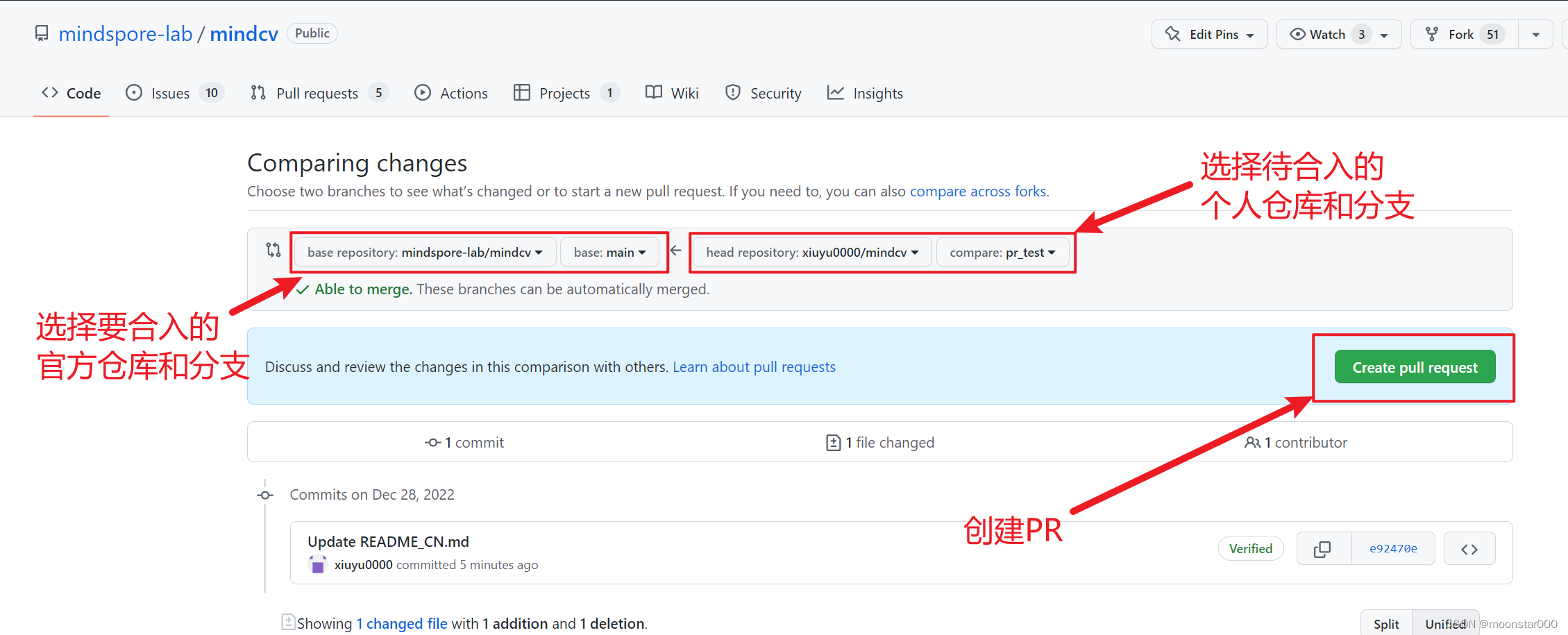The height and width of the screenshot is (635, 1568).
Task: Click the file diff icon beside 1 file changed
Action: click(x=834, y=442)
